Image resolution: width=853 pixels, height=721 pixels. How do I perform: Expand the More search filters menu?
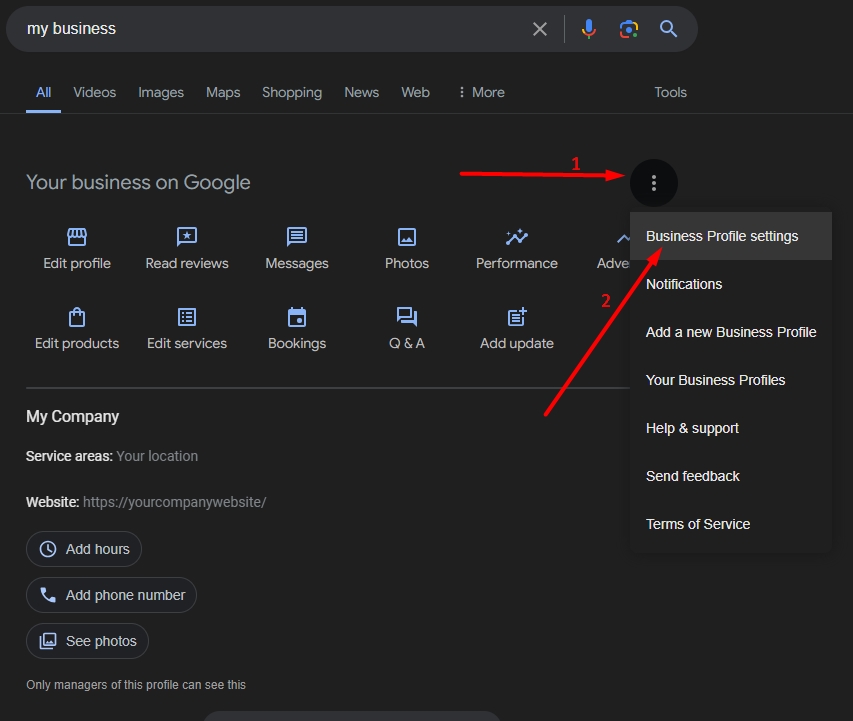481,93
